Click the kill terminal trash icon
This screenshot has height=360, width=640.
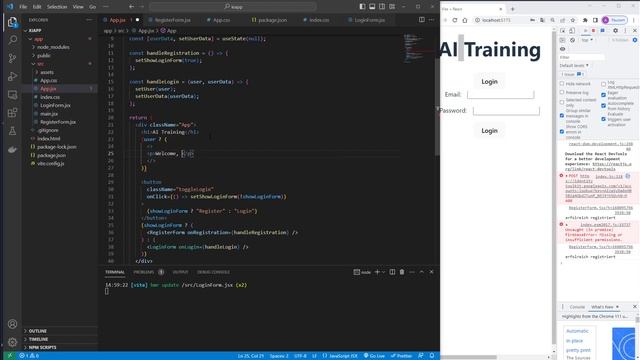pos(402,272)
